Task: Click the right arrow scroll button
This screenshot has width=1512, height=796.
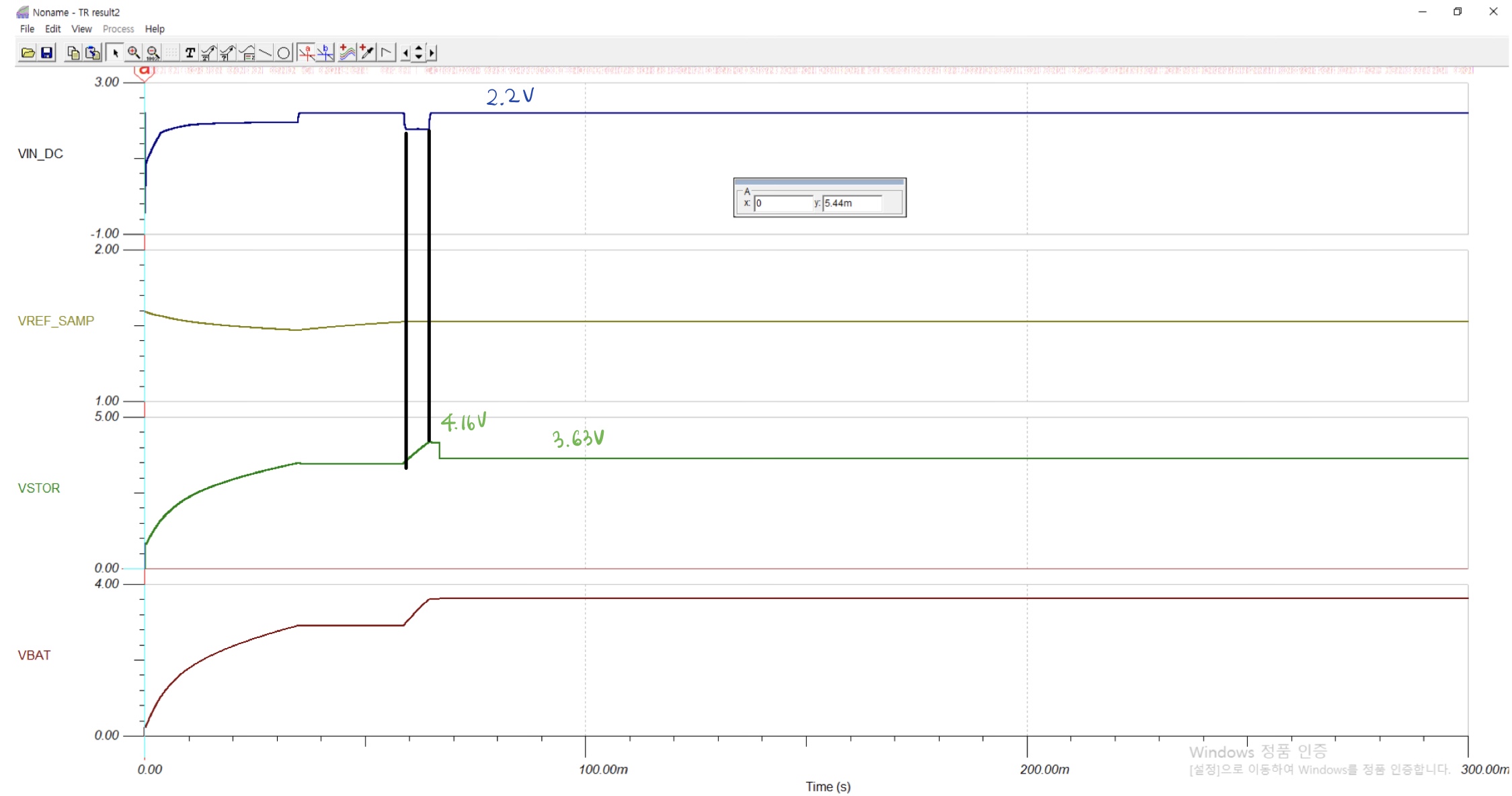Action: tap(432, 52)
